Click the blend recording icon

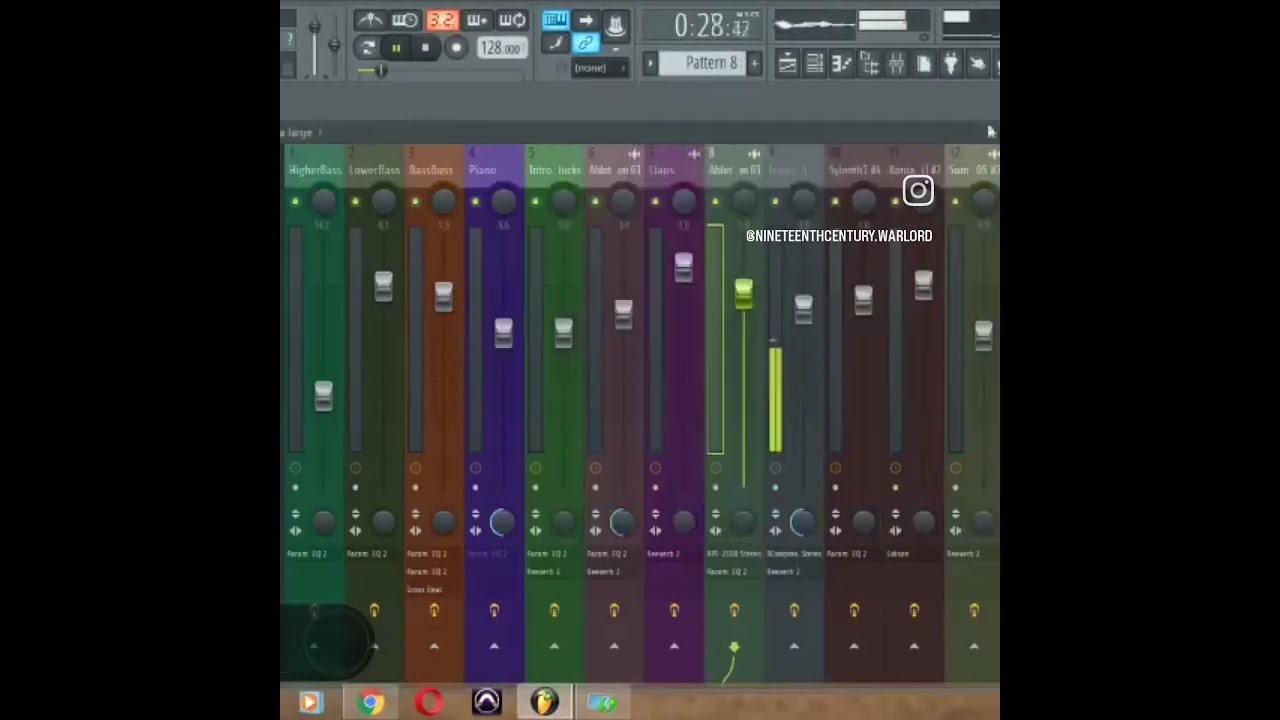coord(477,20)
